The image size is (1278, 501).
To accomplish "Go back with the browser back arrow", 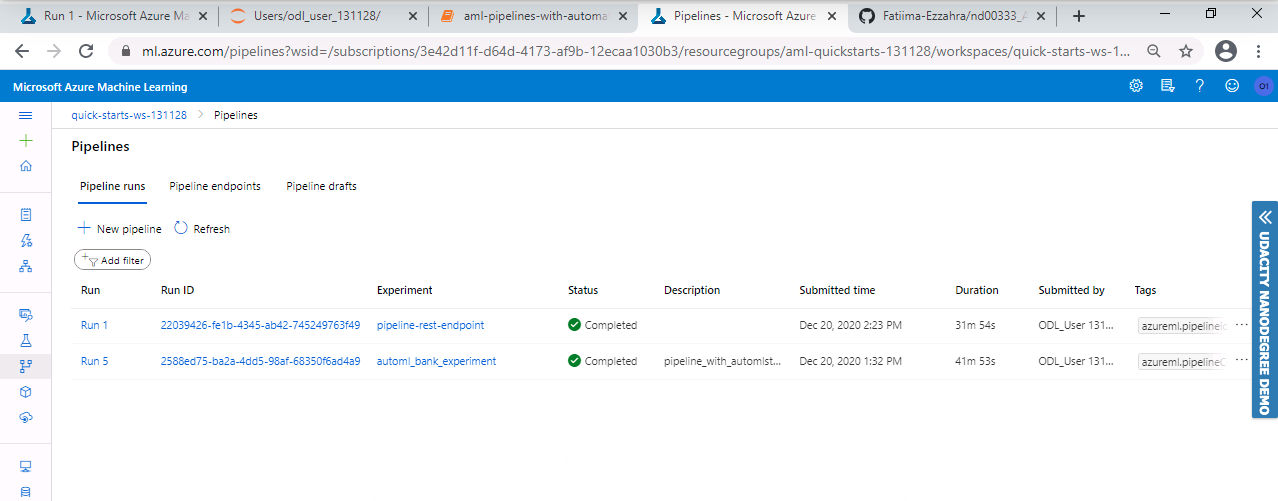I will point(22,51).
